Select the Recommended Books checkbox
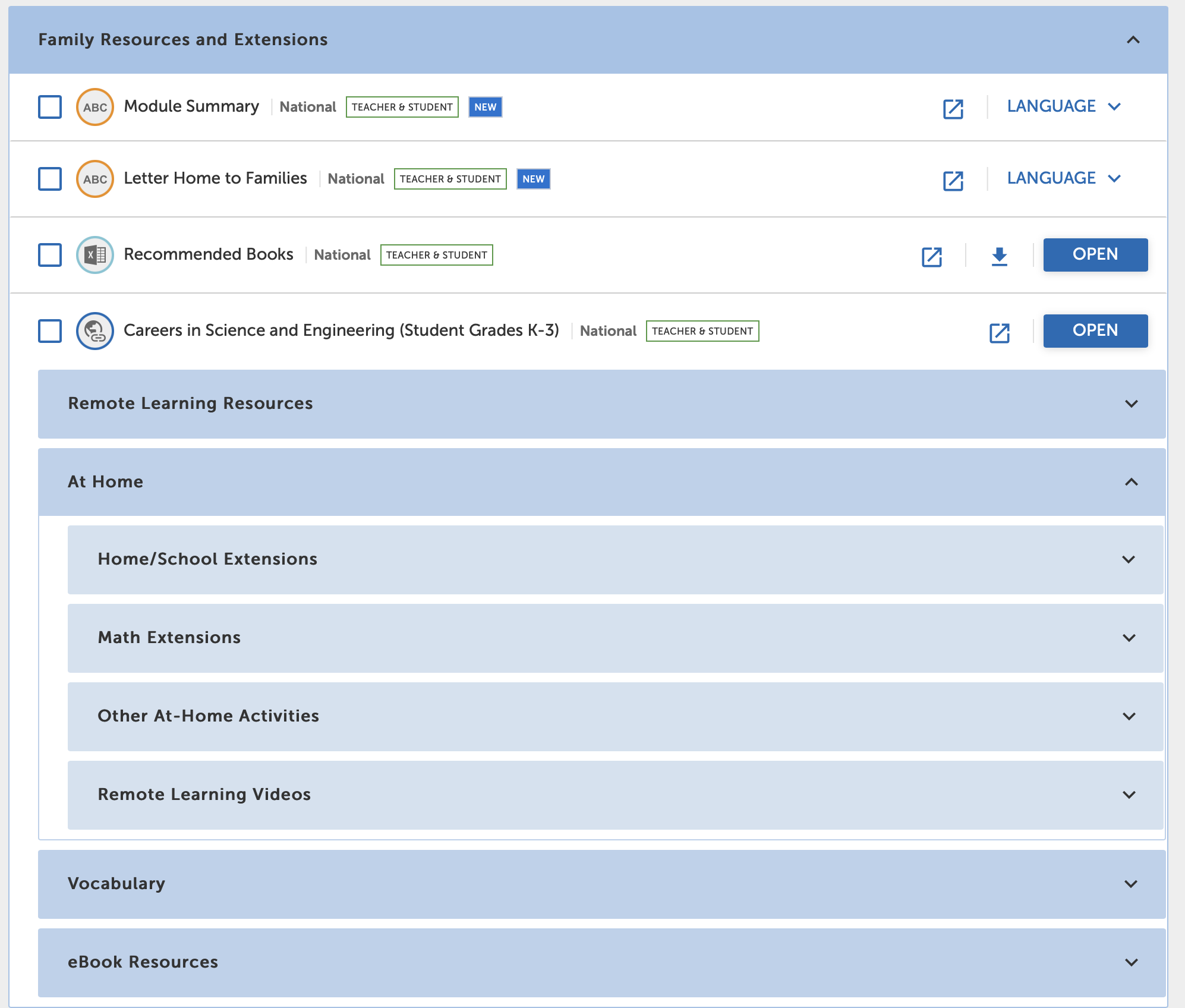The height and width of the screenshot is (1008, 1185). pos(49,254)
